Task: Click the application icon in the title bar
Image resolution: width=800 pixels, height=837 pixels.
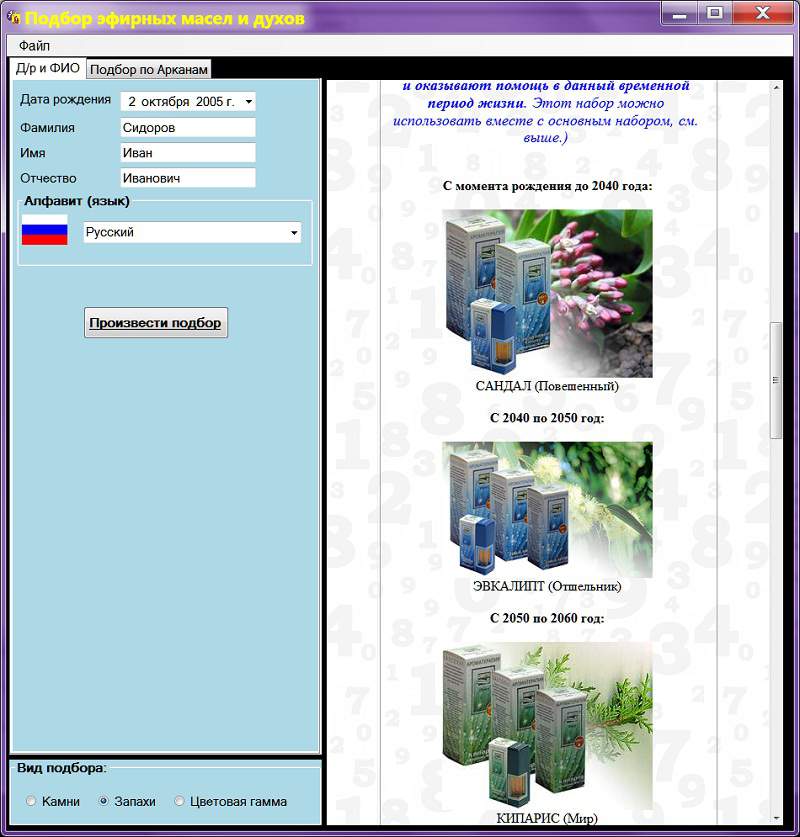Action: [x=14, y=18]
